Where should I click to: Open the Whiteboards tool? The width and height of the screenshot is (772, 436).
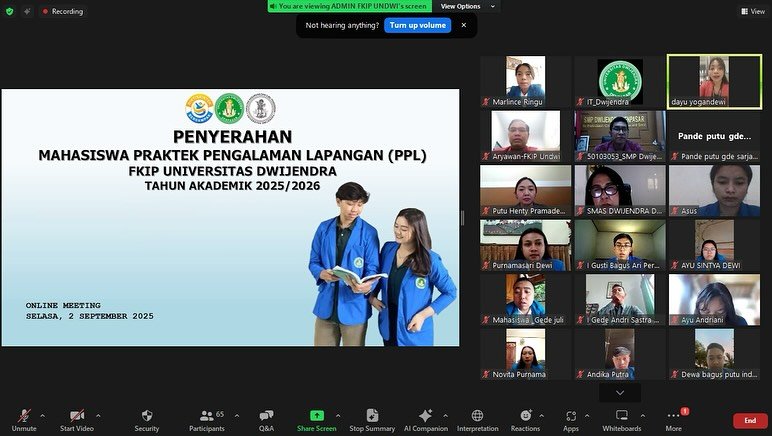pos(621,419)
